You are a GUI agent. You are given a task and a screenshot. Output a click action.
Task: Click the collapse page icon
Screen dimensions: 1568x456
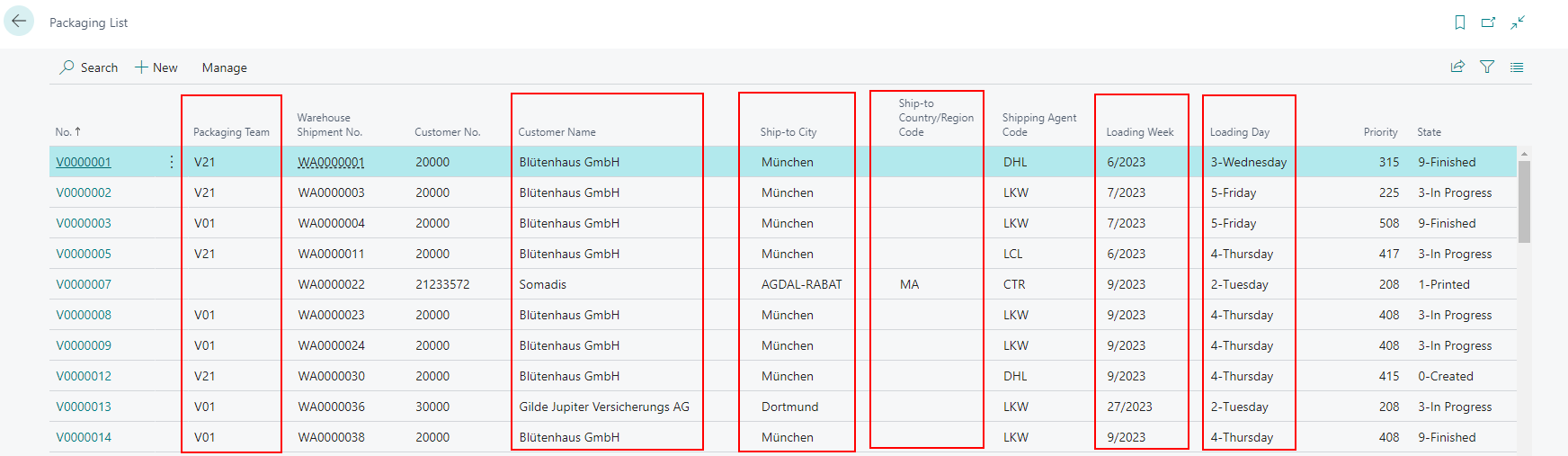[1518, 22]
